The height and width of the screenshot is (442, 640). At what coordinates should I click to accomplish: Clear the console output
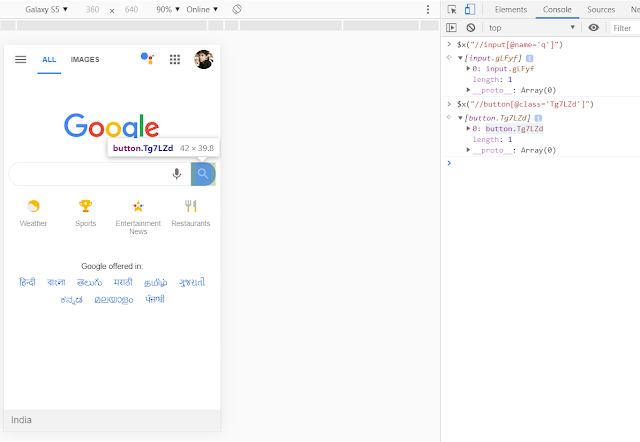471,28
